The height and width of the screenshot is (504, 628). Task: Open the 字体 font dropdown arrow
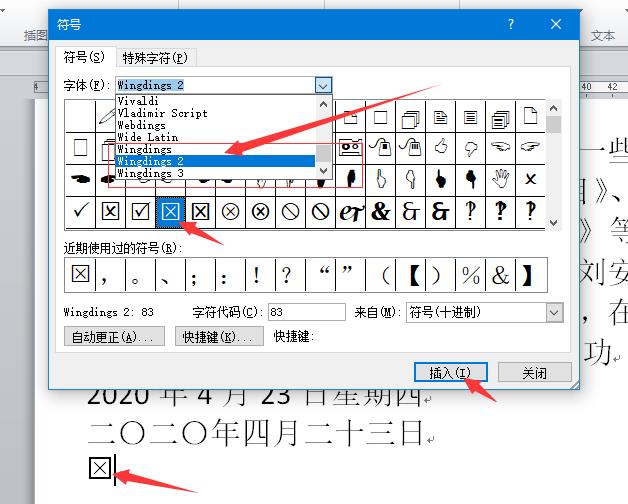click(323, 86)
